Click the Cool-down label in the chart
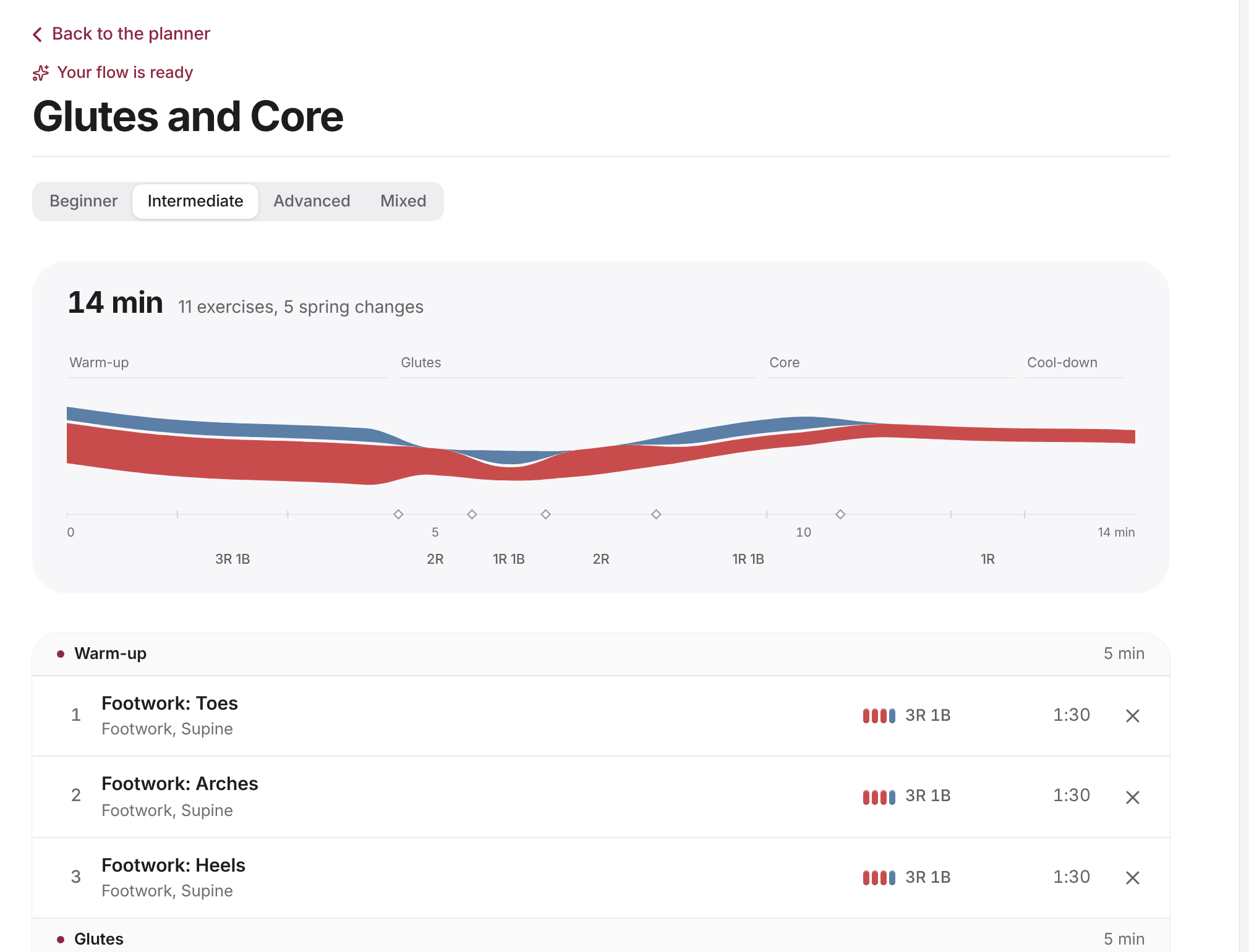Image resolution: width=1249 pixels, height=952 pixels. tap(1062, 362)
